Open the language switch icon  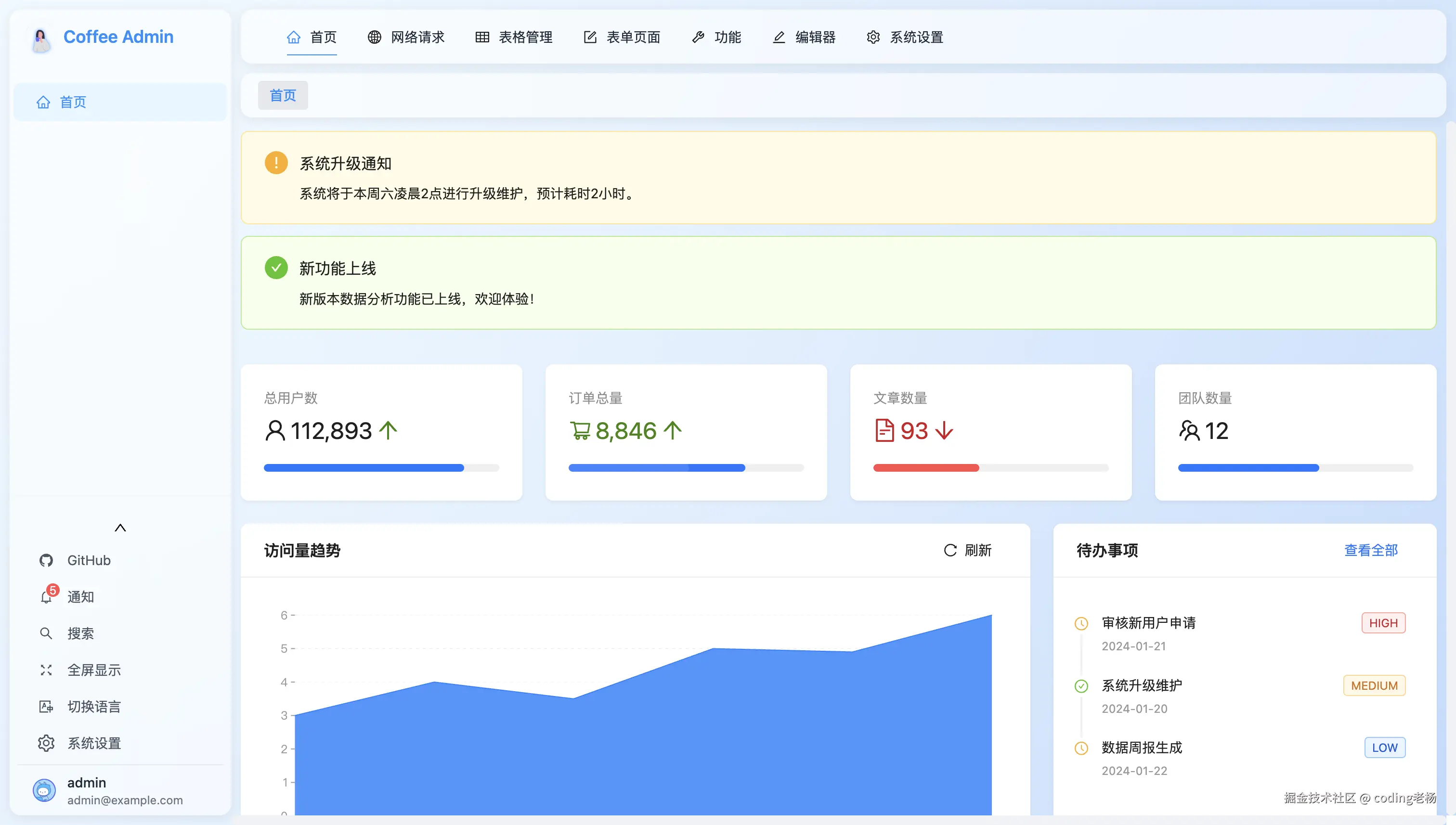point(46,707)
